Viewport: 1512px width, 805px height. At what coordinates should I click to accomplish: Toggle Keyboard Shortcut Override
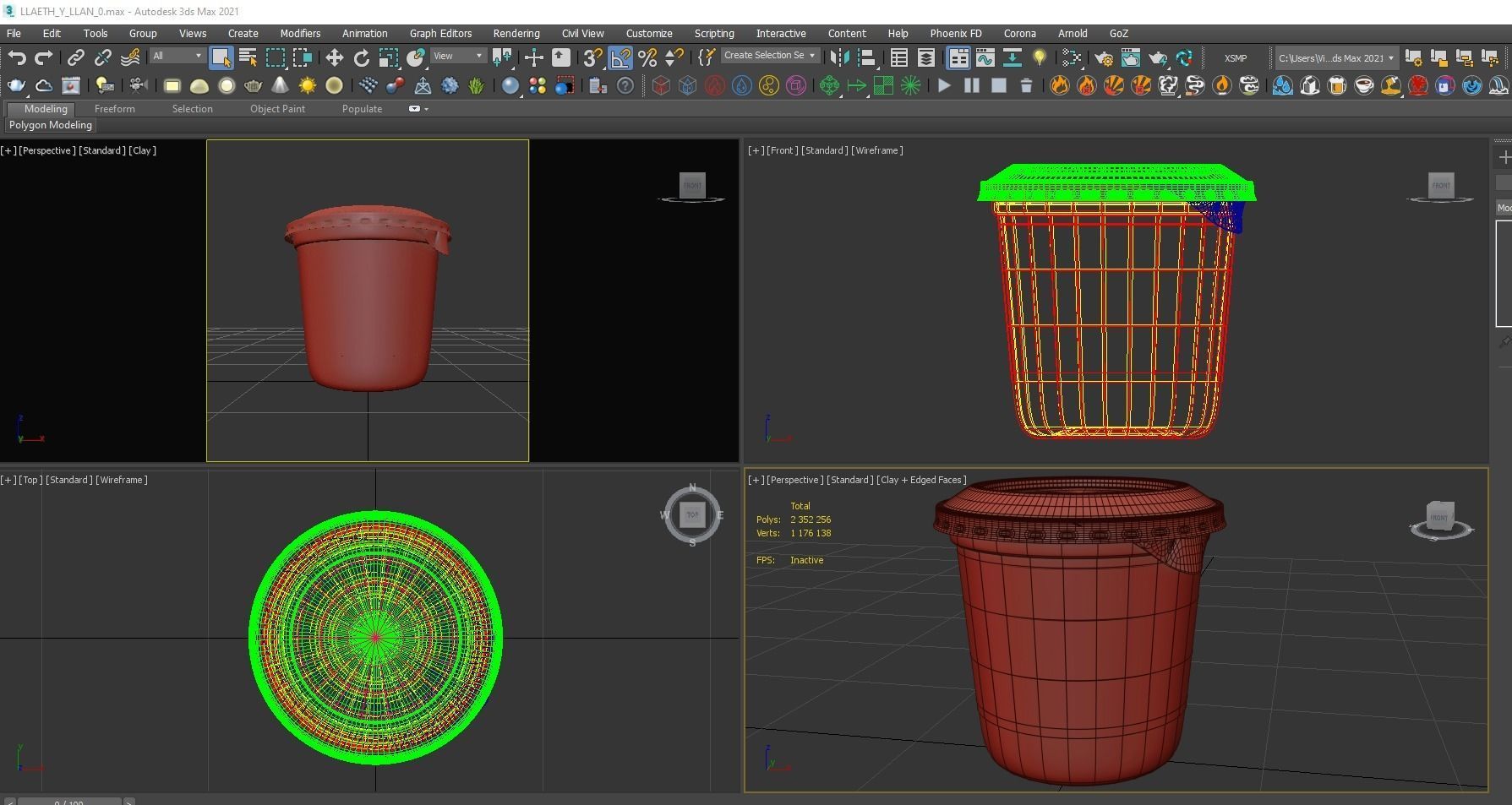[x=561, y=57]
